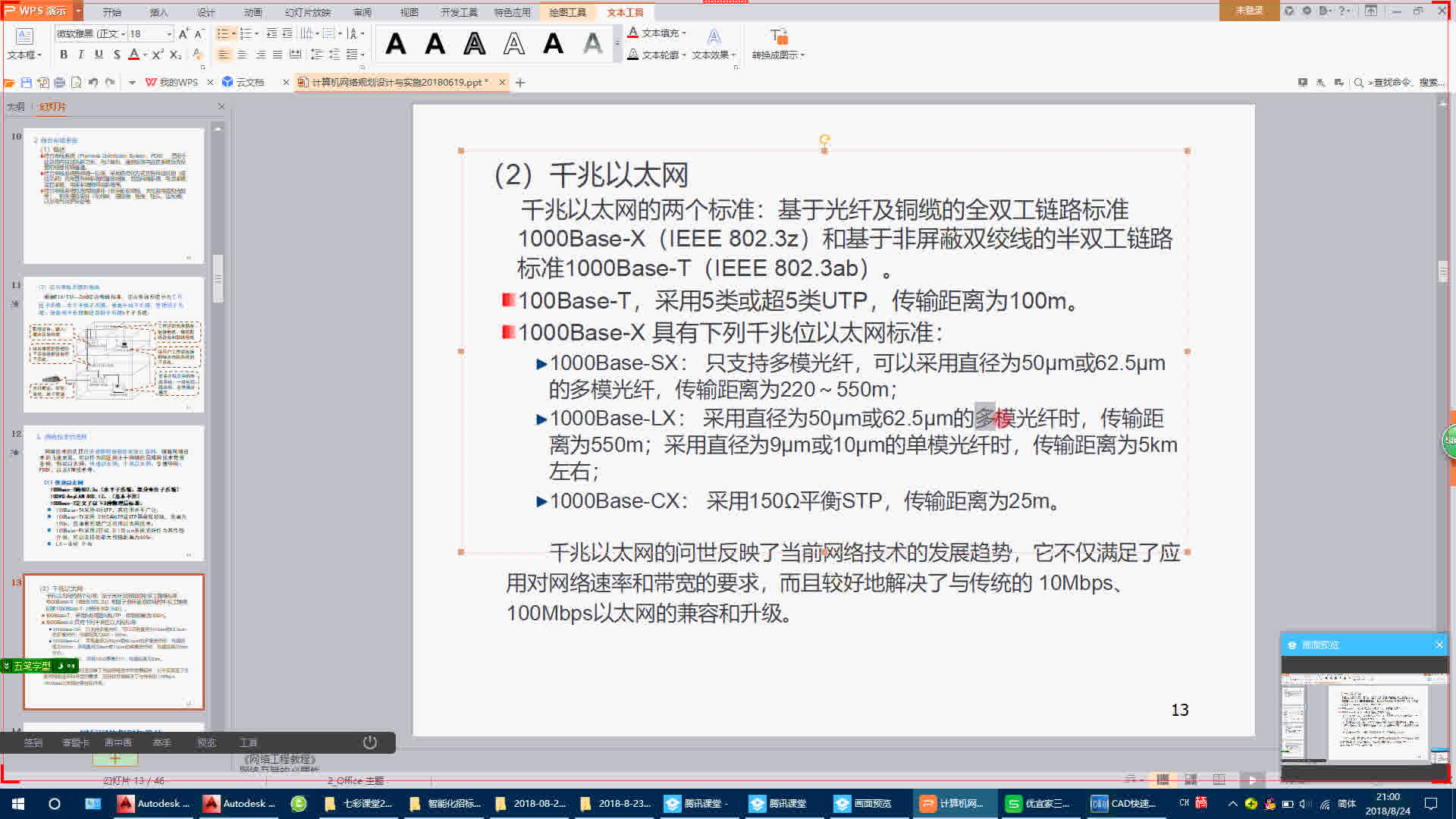This screenshot has width=1456, height=819.
Task: Click the increase font size icon
Action: [x=183, y=33]
